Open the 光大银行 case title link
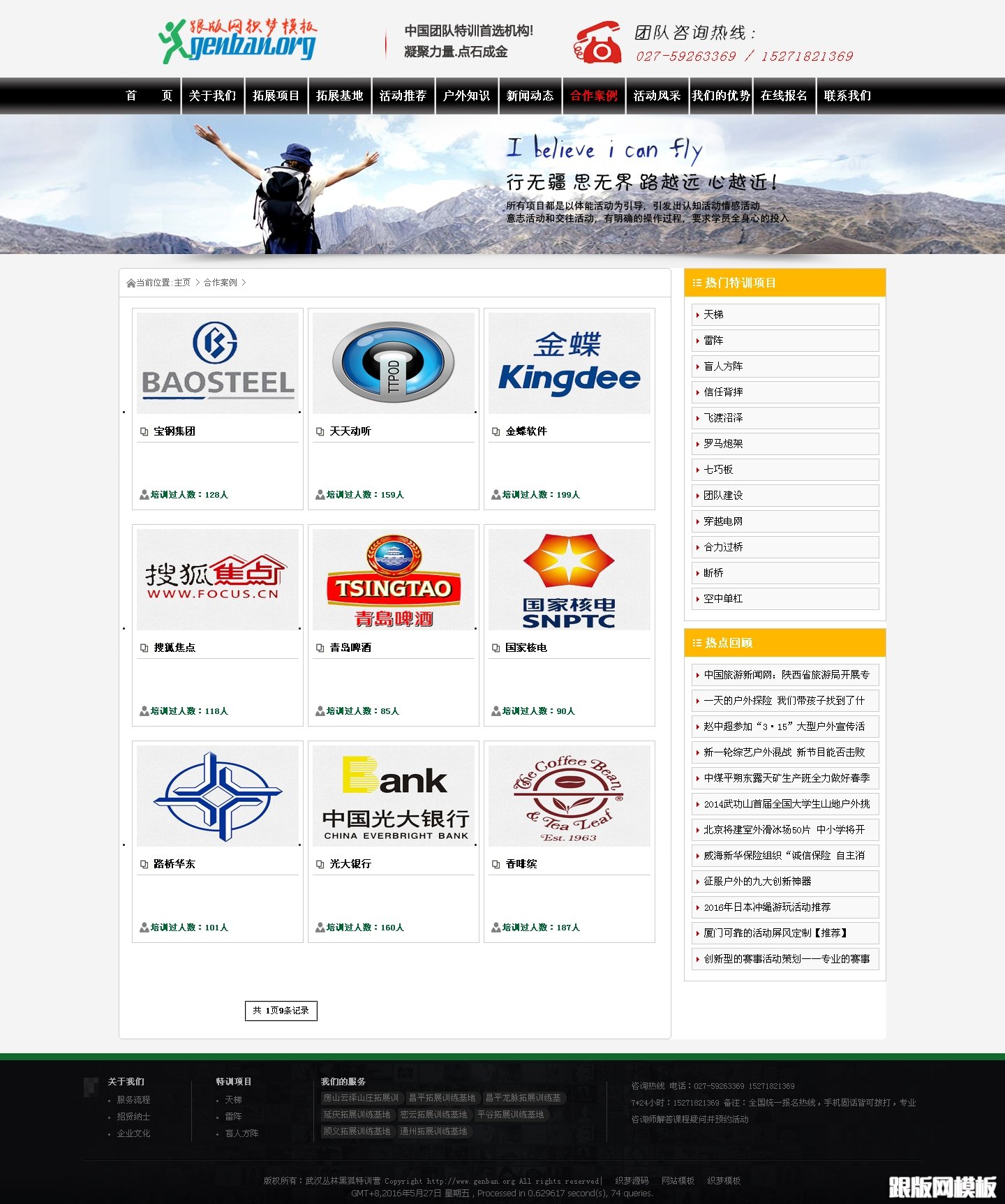Viewport: 1005px width, 1204px height. click(350, 864)
